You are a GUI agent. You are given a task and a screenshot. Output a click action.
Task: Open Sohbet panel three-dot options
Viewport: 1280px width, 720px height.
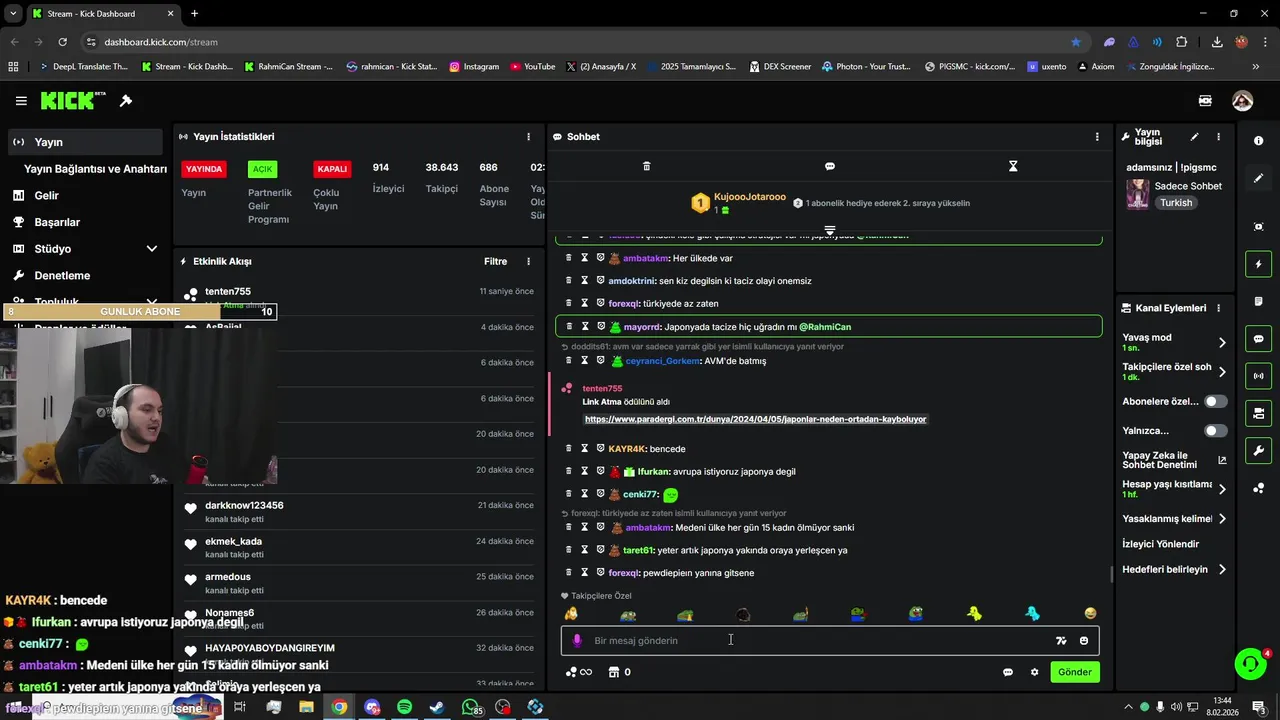point(1097,137)
